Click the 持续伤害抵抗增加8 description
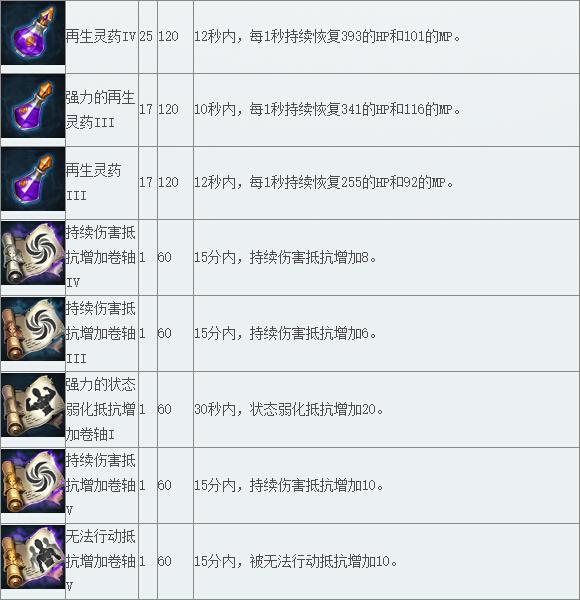580x600 pixels. point(285,258)
